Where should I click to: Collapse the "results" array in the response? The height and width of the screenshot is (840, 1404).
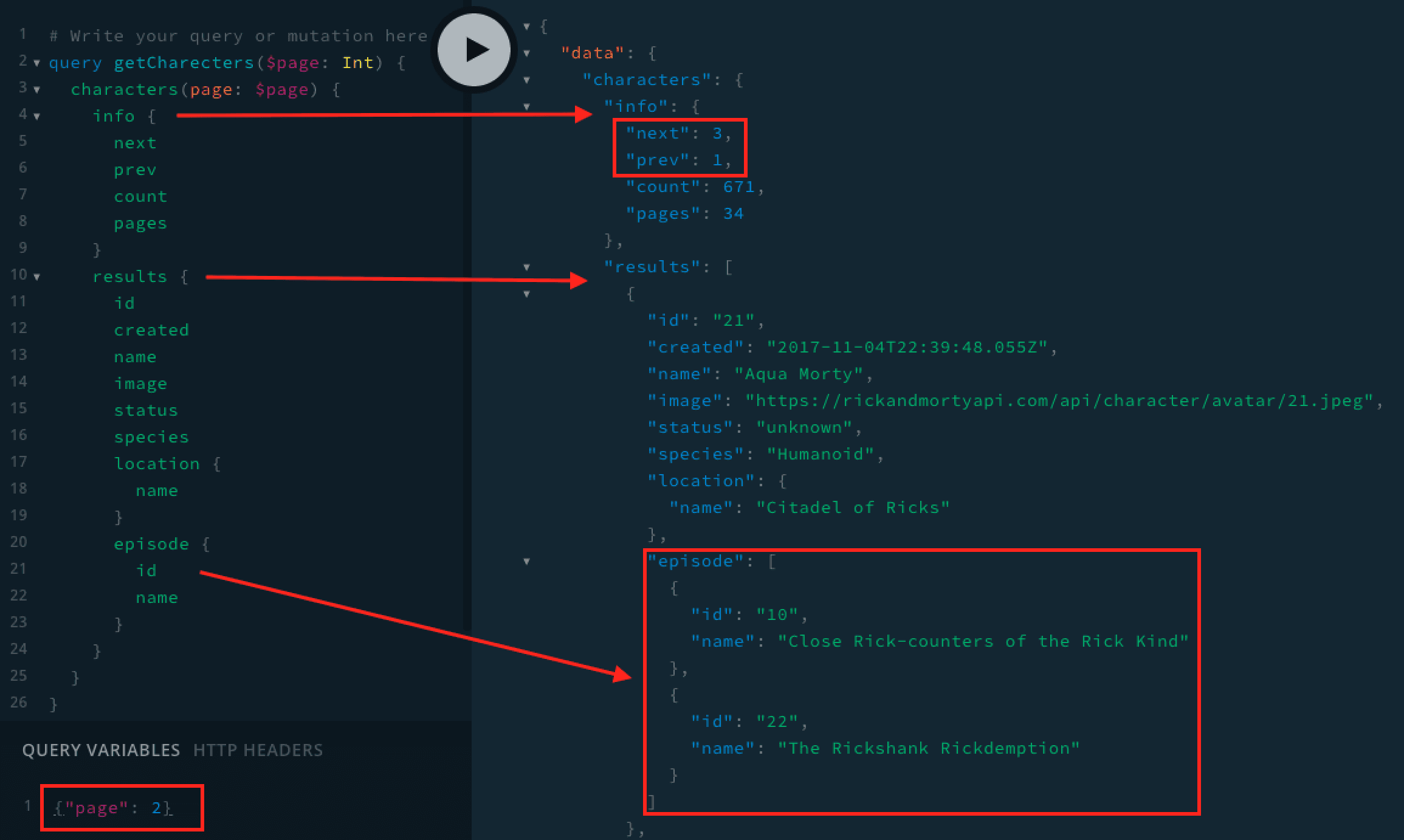coord(527,267)
